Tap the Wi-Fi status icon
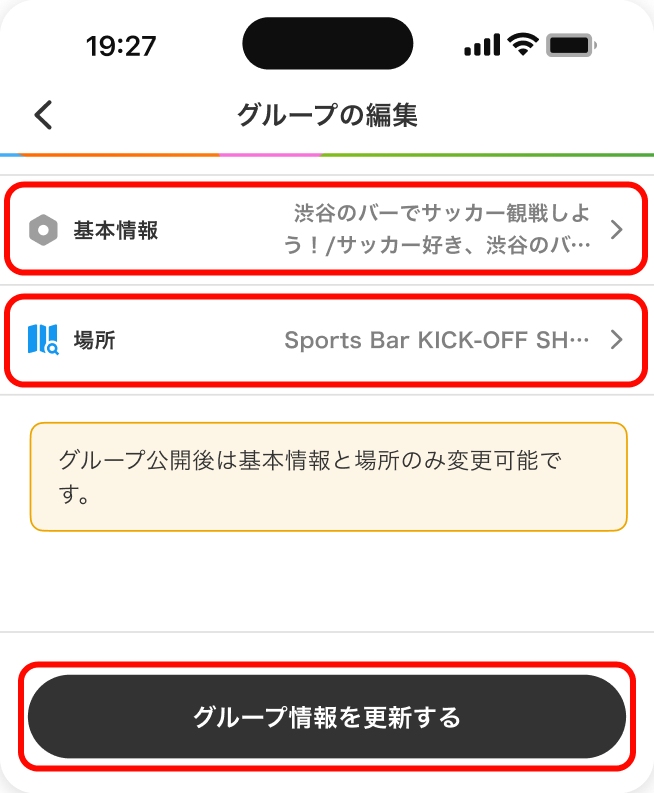The height and width of the screenshot is (793, 654). [522, 45]
